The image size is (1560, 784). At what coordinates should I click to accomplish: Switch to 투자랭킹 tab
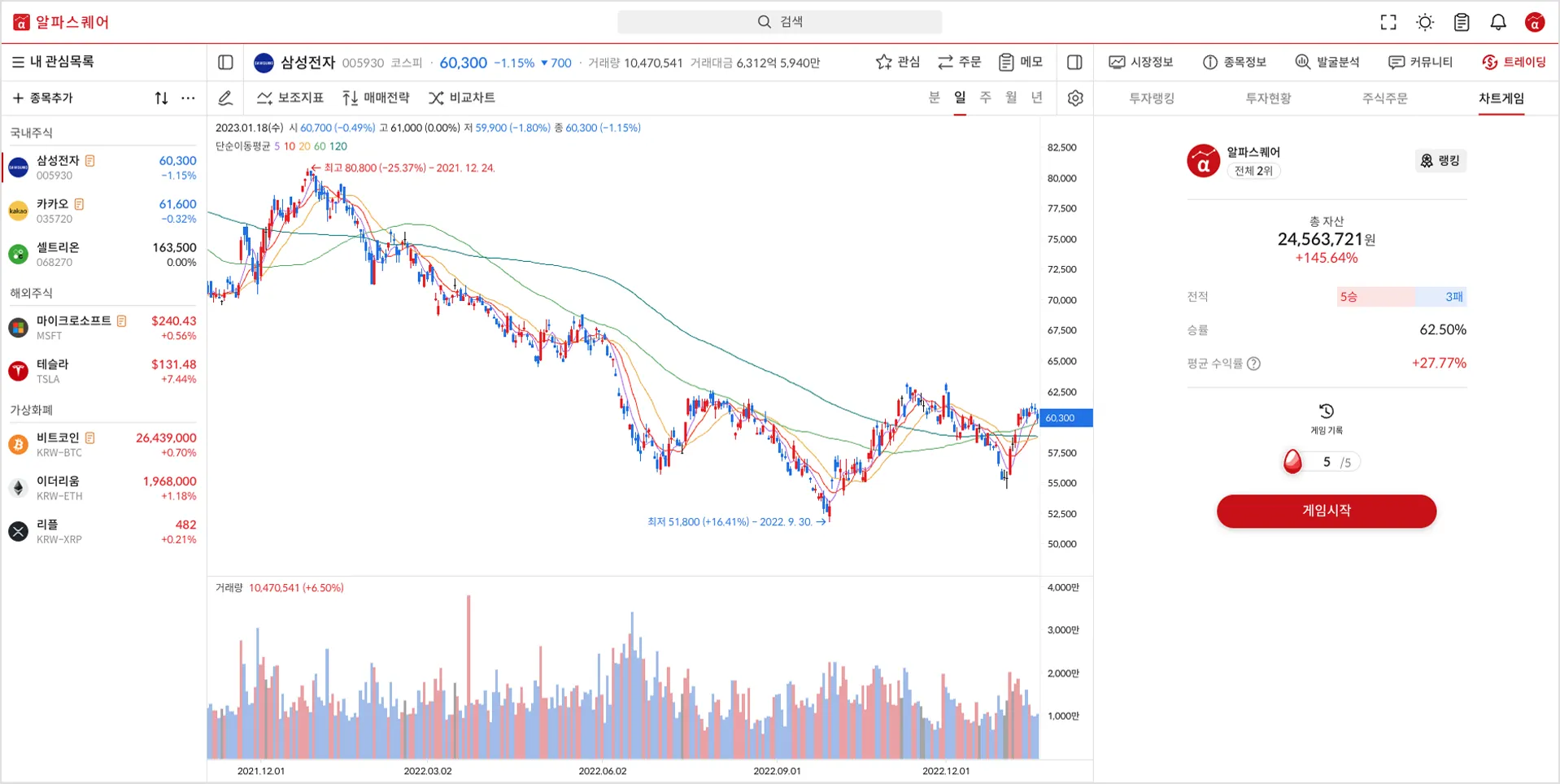1152,98
